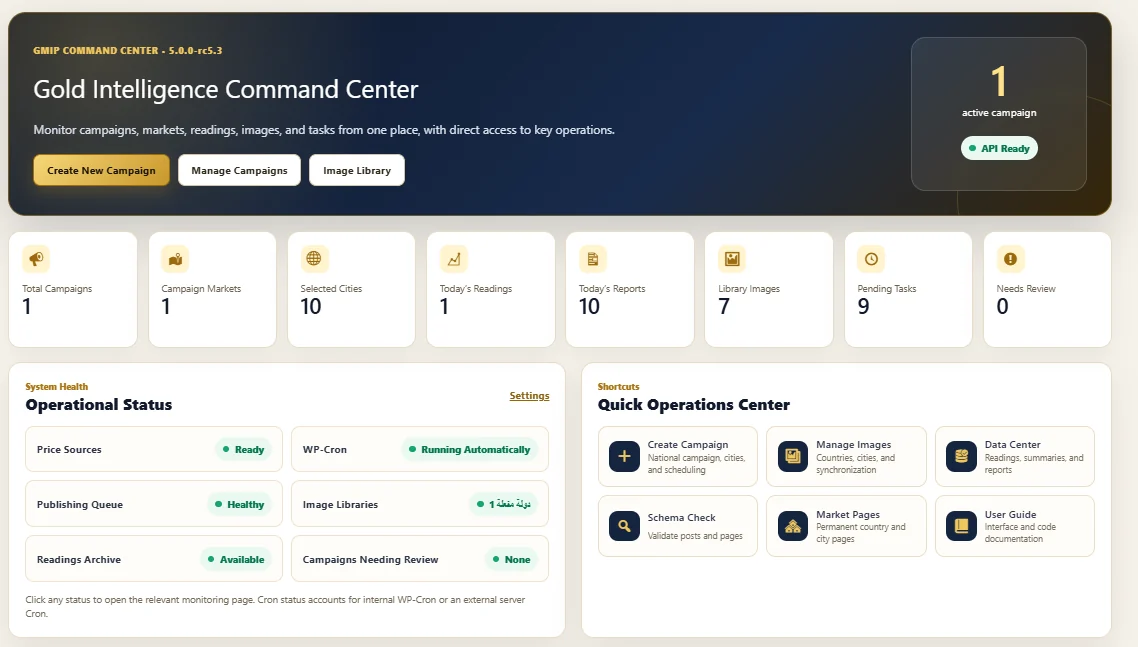Open the Image Library
1138x647 pixels.
tap(356, 170)
